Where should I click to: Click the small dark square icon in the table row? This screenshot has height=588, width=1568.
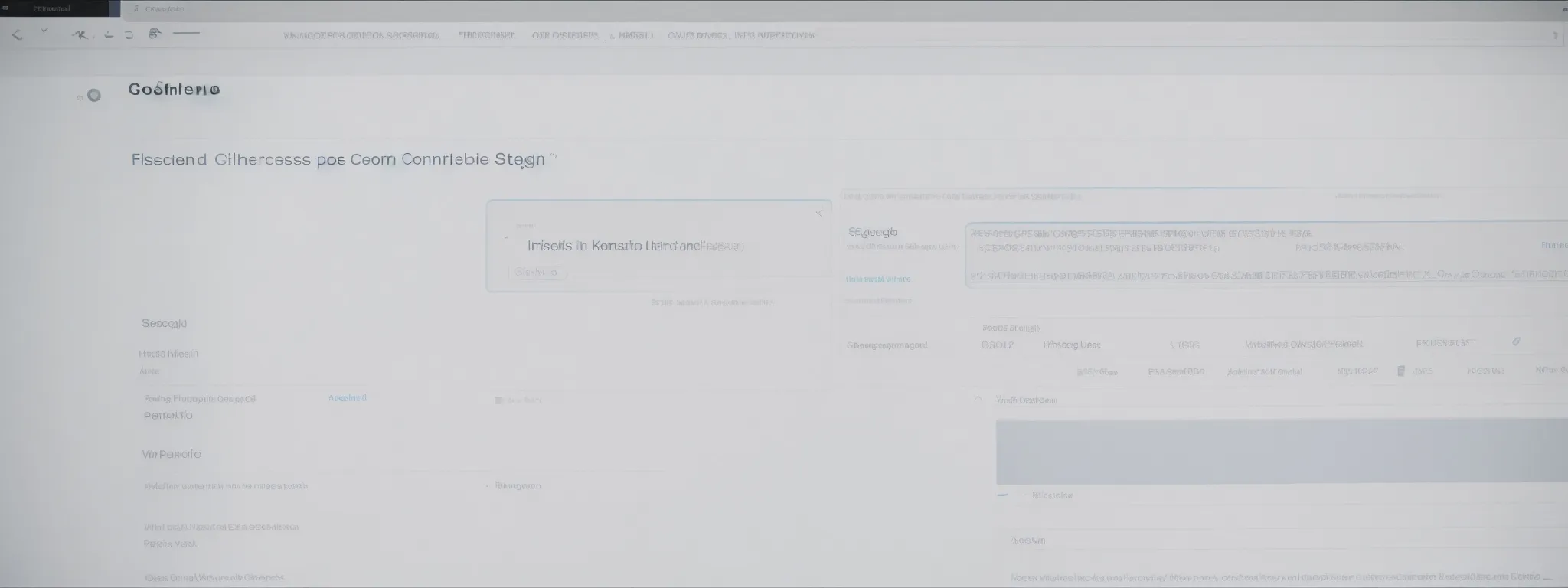[1400, 371]
